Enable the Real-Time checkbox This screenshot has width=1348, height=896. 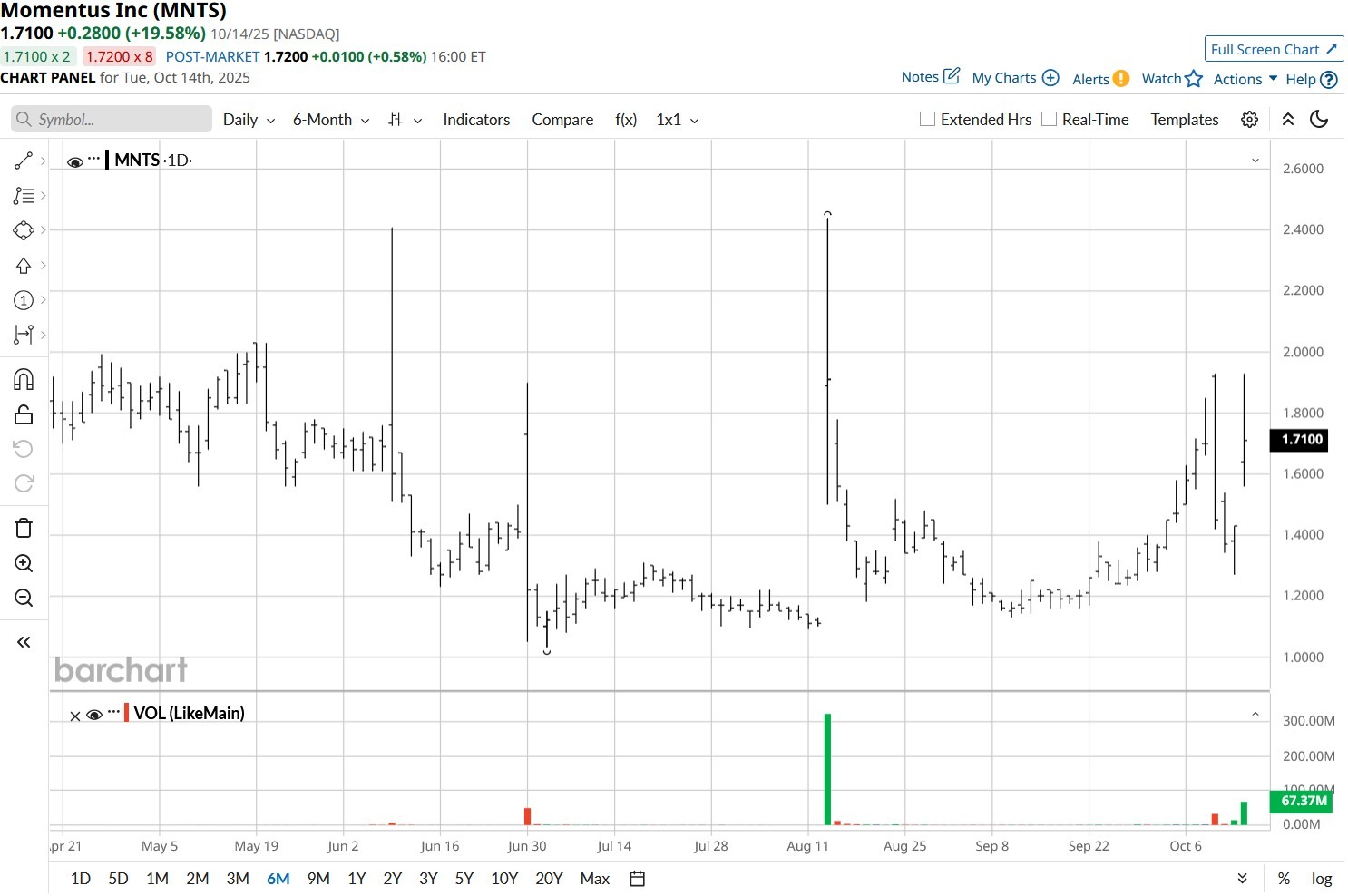tap(1049, 119)
